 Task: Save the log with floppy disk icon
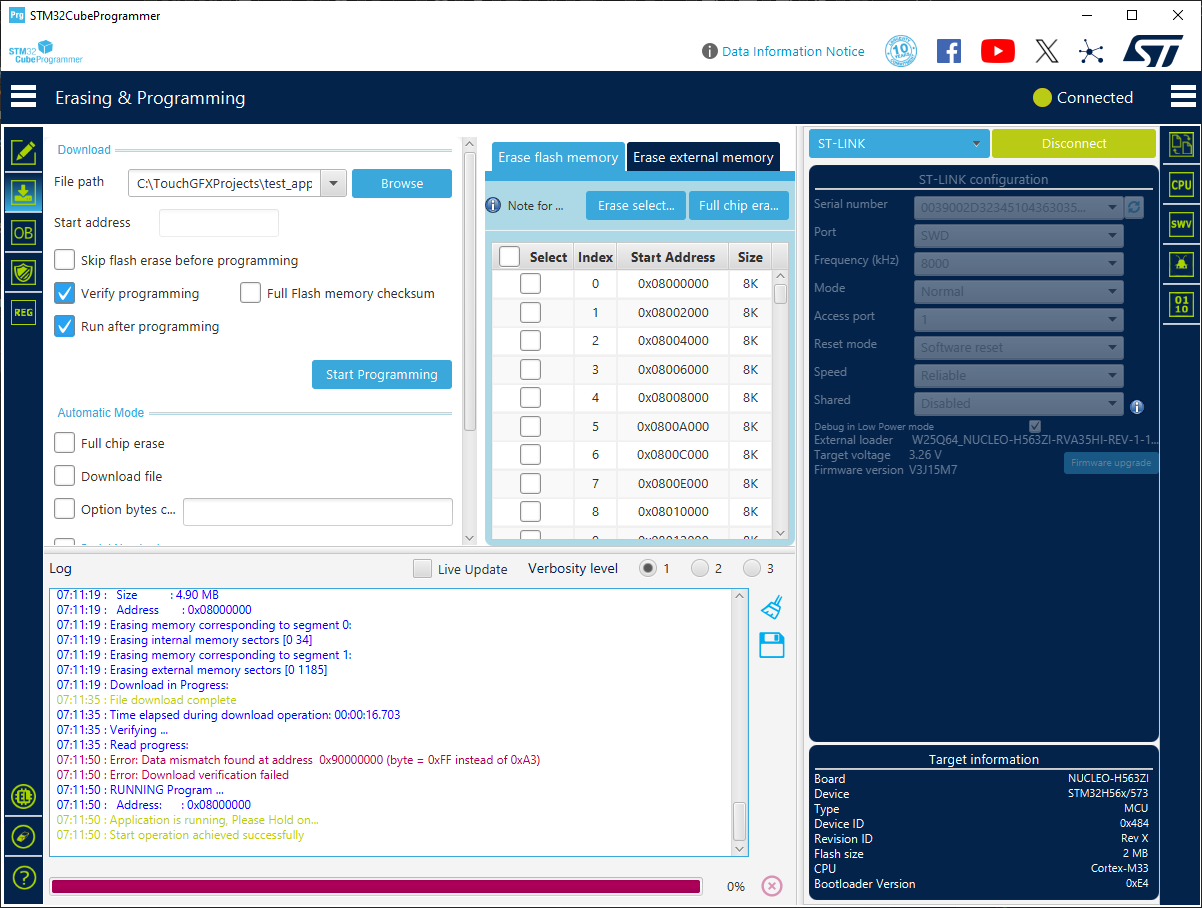tap(771, 645)
